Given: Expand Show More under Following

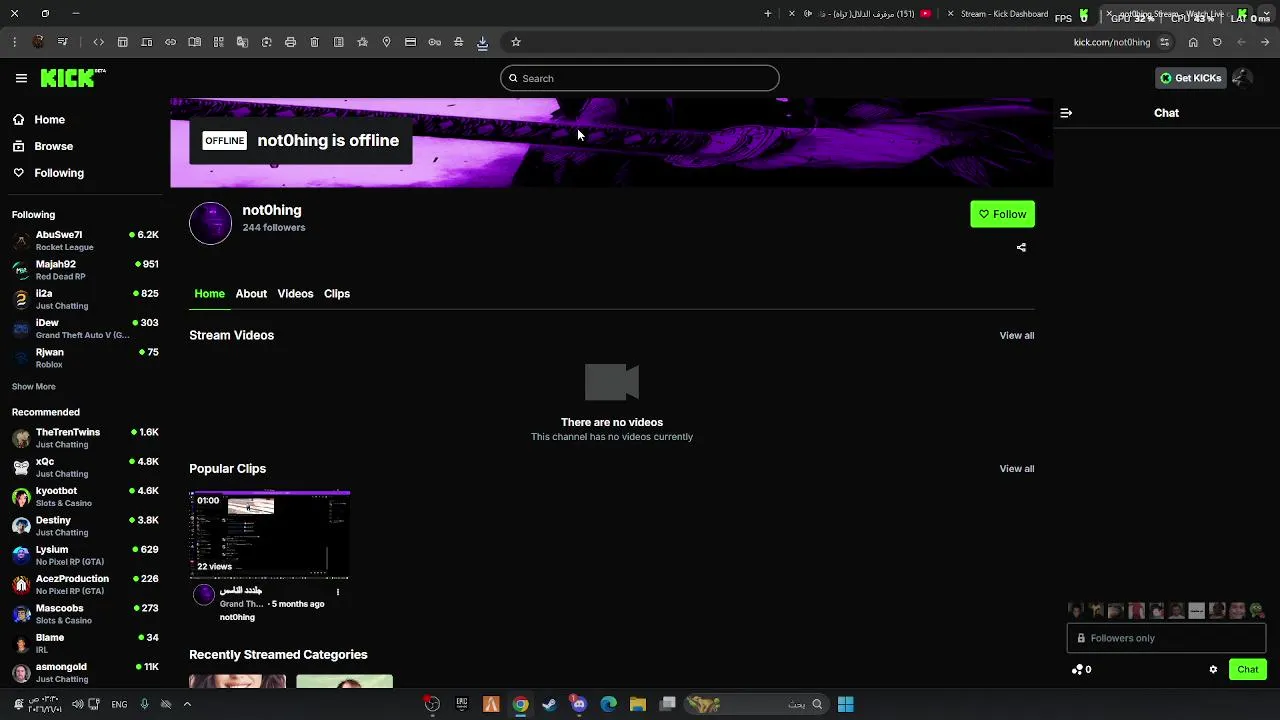Looking at the screenshot, I should click(33, 386).
